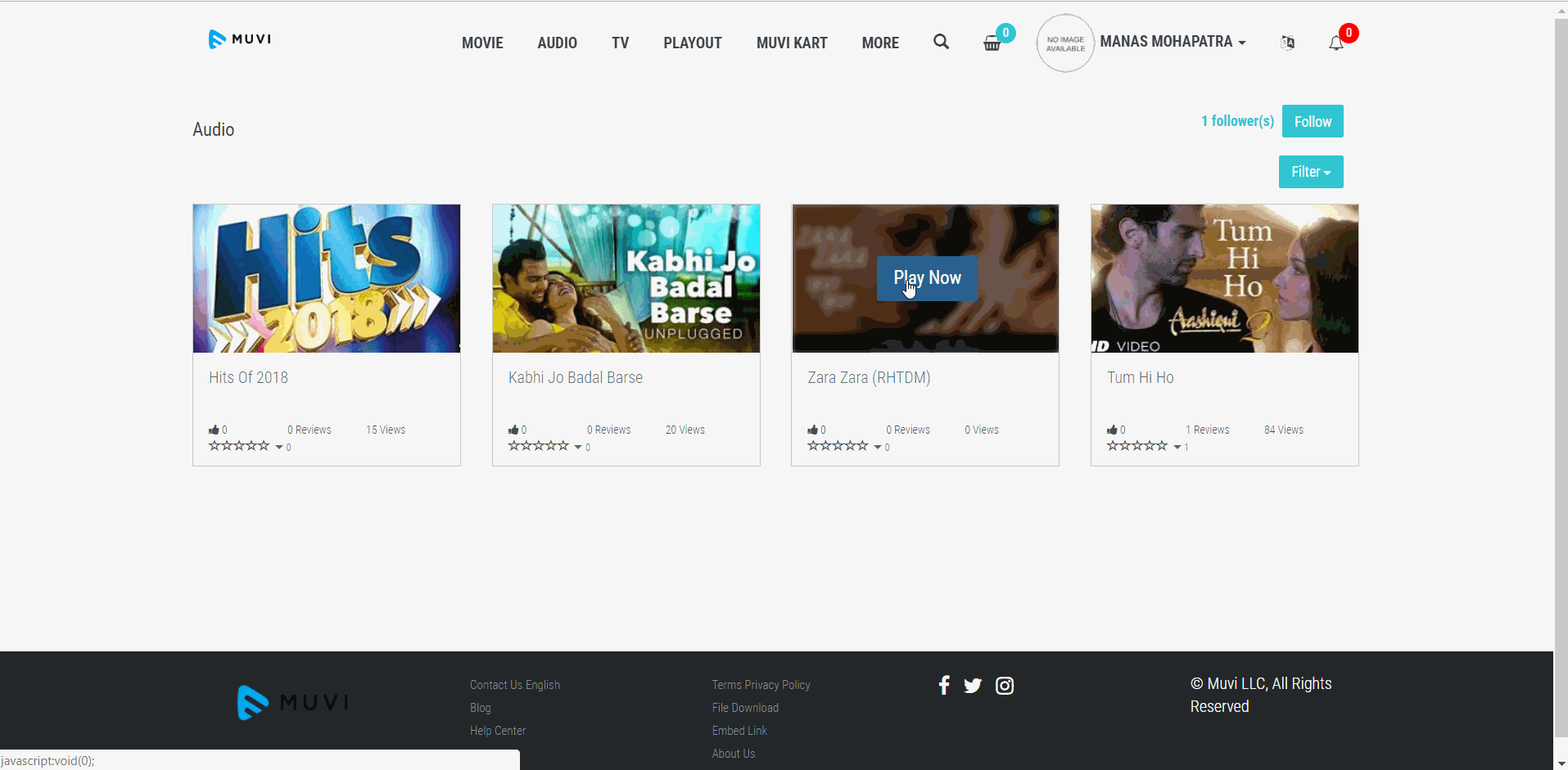Viewport: 1568px width, 770px height.
Task: Click 84 Views on Tum Hi Ho
Action: click(1284, 430)
